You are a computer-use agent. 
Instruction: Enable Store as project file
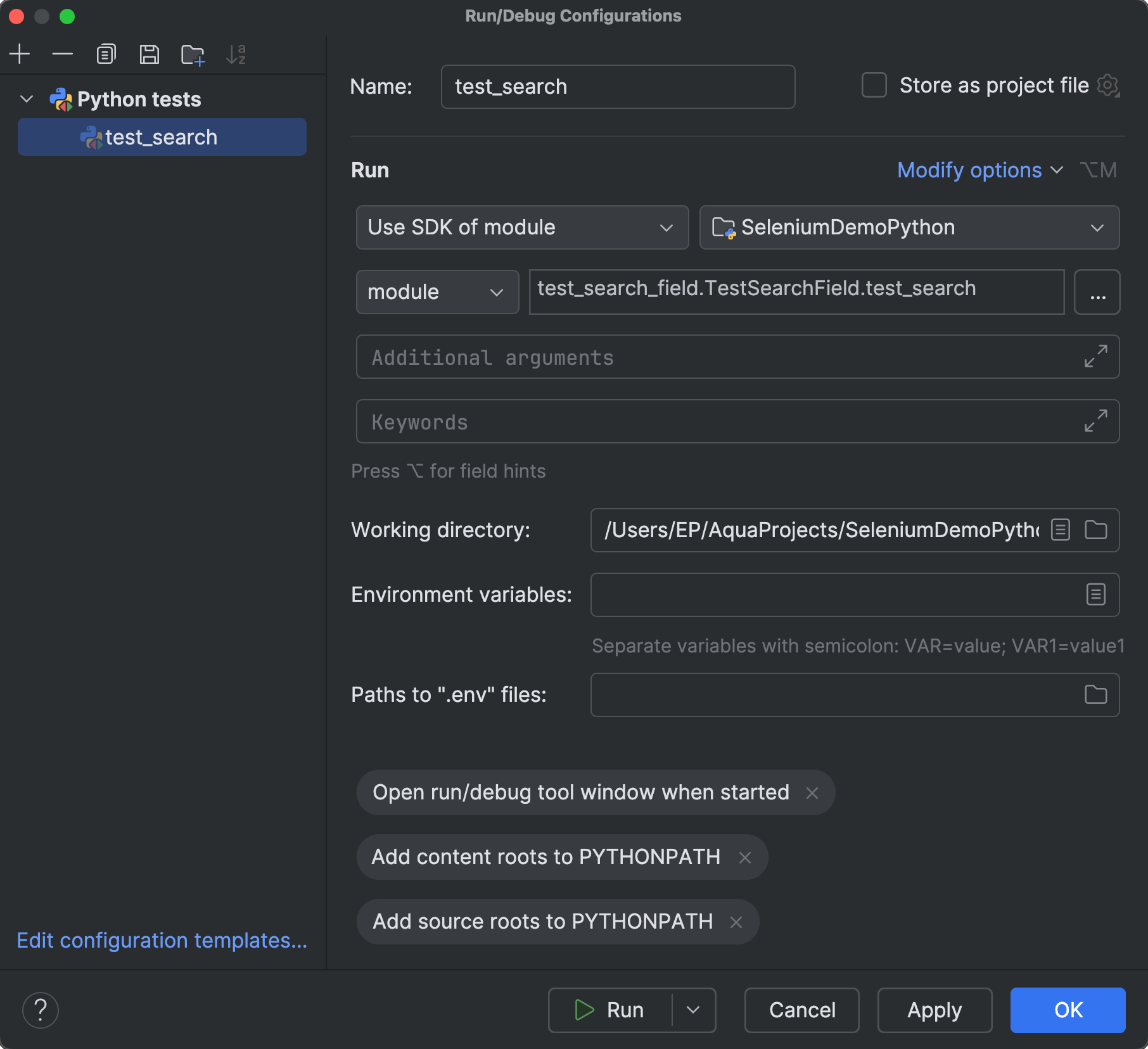874,86
